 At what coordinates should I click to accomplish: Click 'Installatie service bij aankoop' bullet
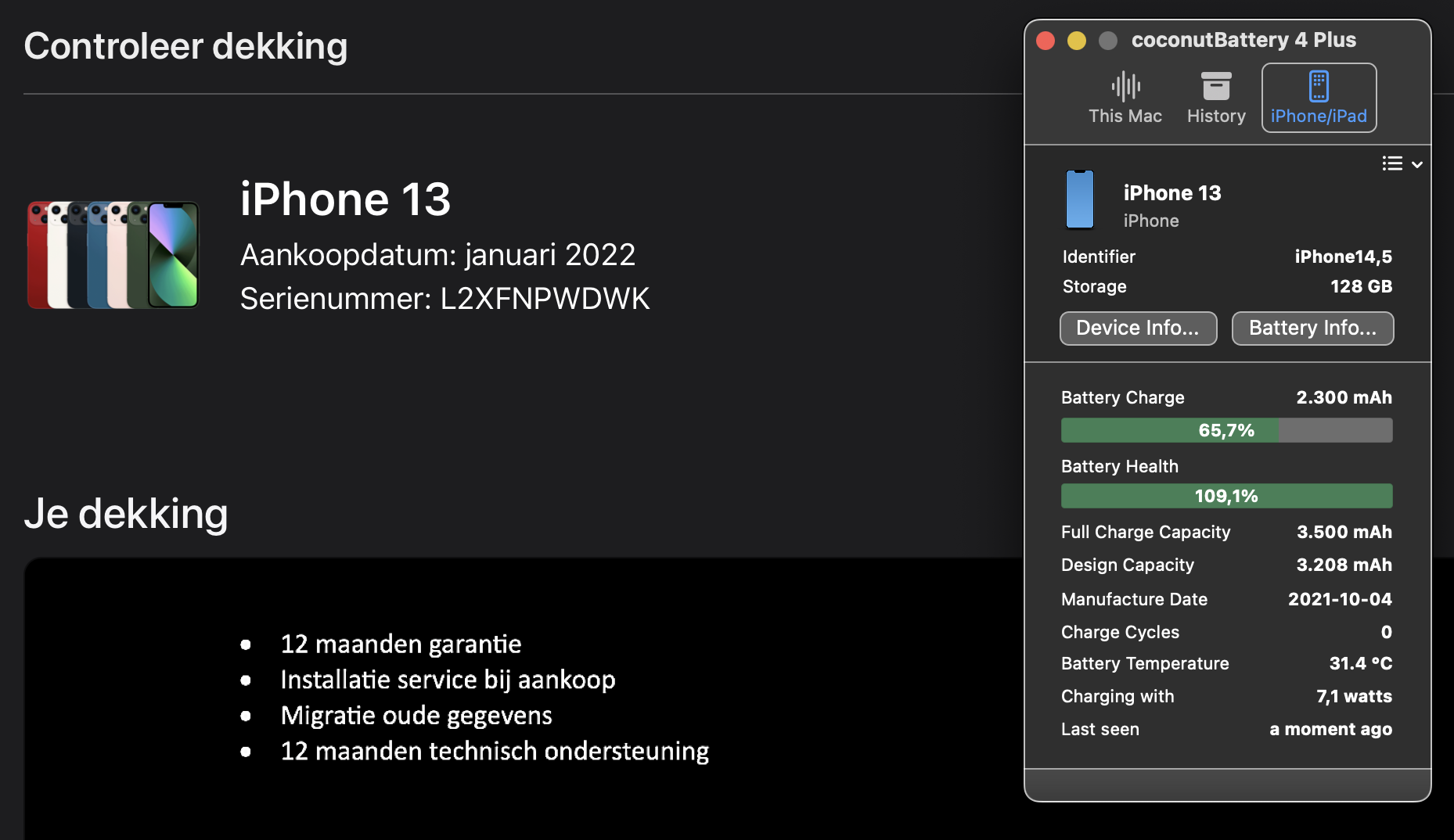[448, 680]
